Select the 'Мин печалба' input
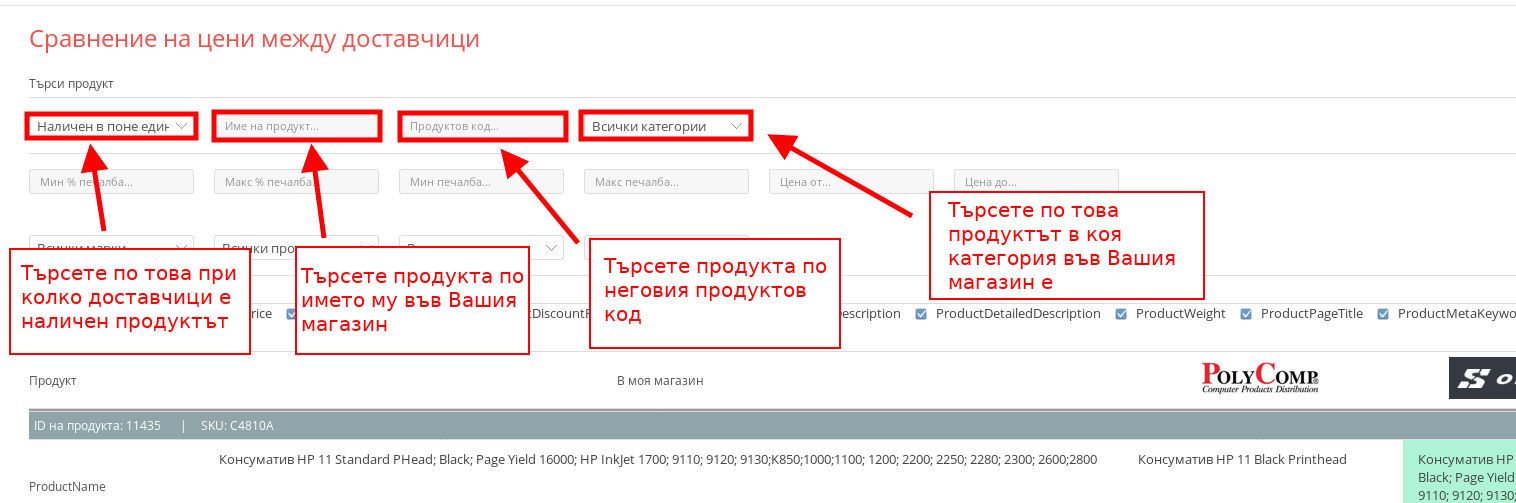 (x=481, y=182)
